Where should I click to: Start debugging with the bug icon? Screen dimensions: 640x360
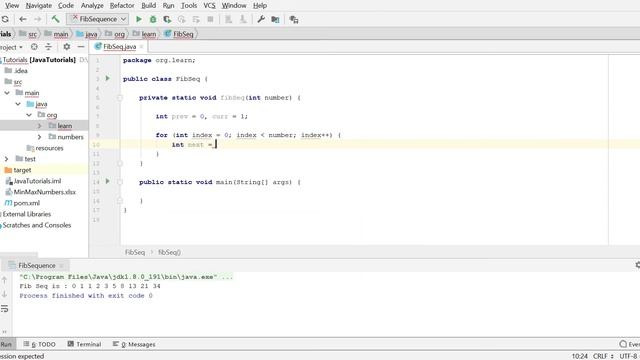click(x=153, y=19)
